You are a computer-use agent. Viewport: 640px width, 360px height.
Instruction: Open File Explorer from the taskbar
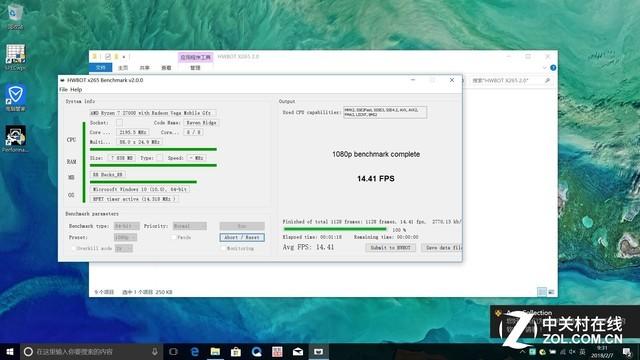point(215,351)
